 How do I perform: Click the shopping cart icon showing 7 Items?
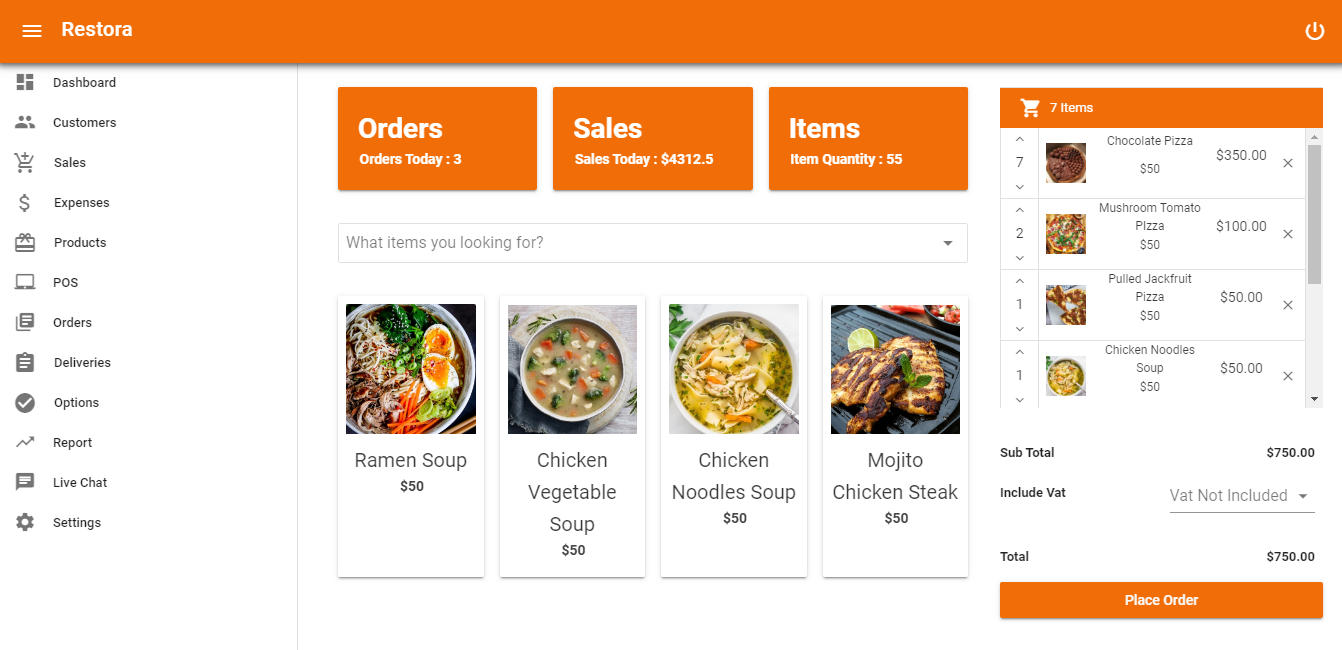tap(1031, 107)
